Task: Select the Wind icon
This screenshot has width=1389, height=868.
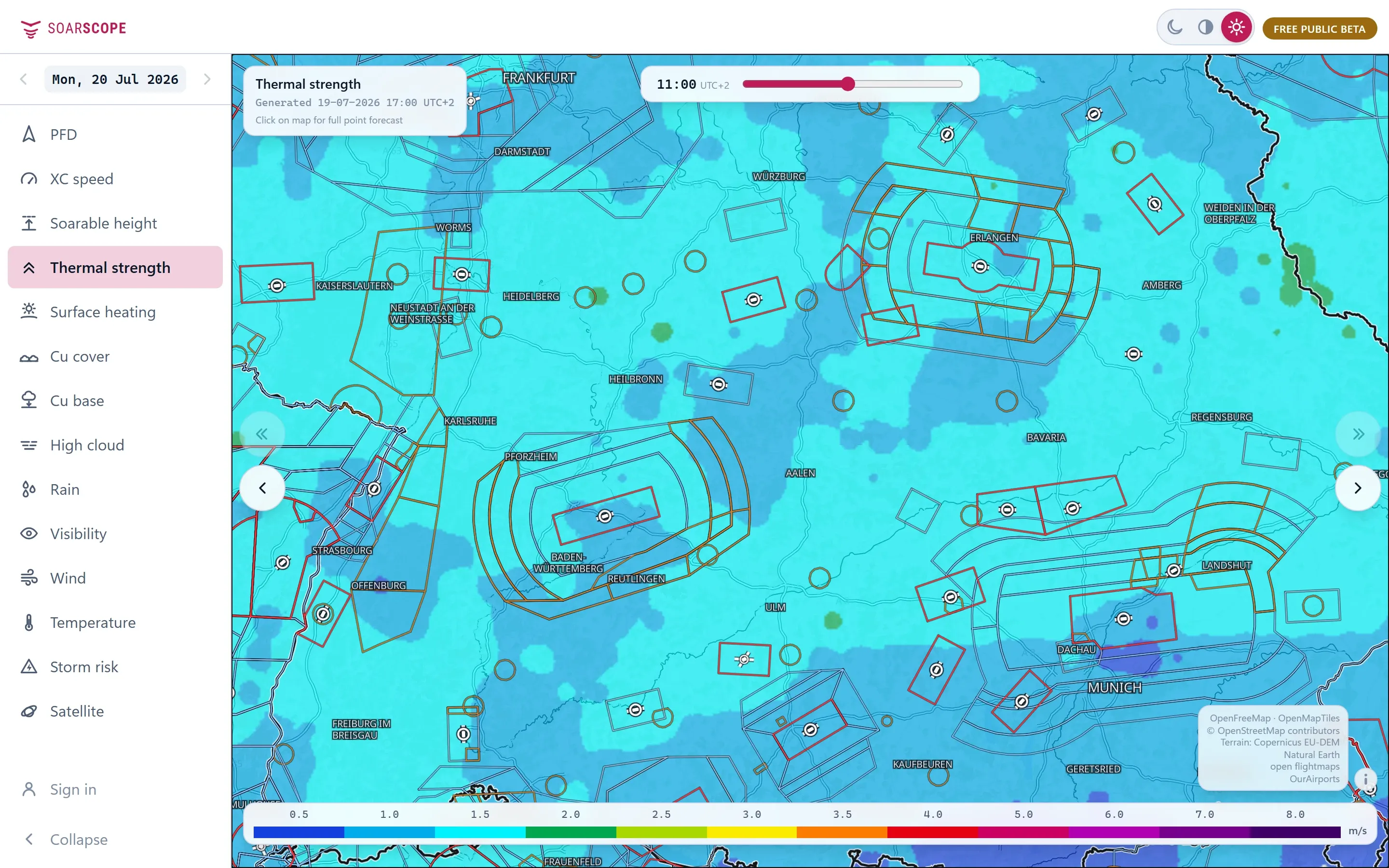Action: click(x=29, y=578)
